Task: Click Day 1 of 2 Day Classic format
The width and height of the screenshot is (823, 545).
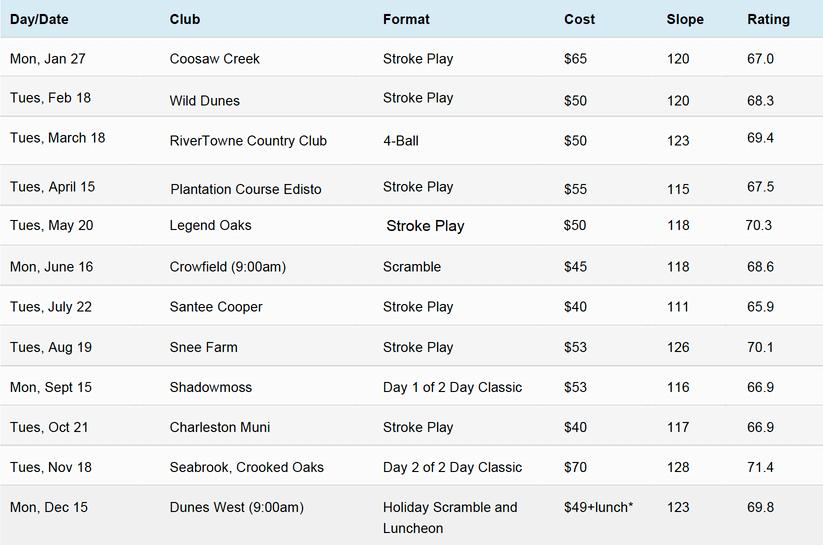Action: (x=452, y=387)
